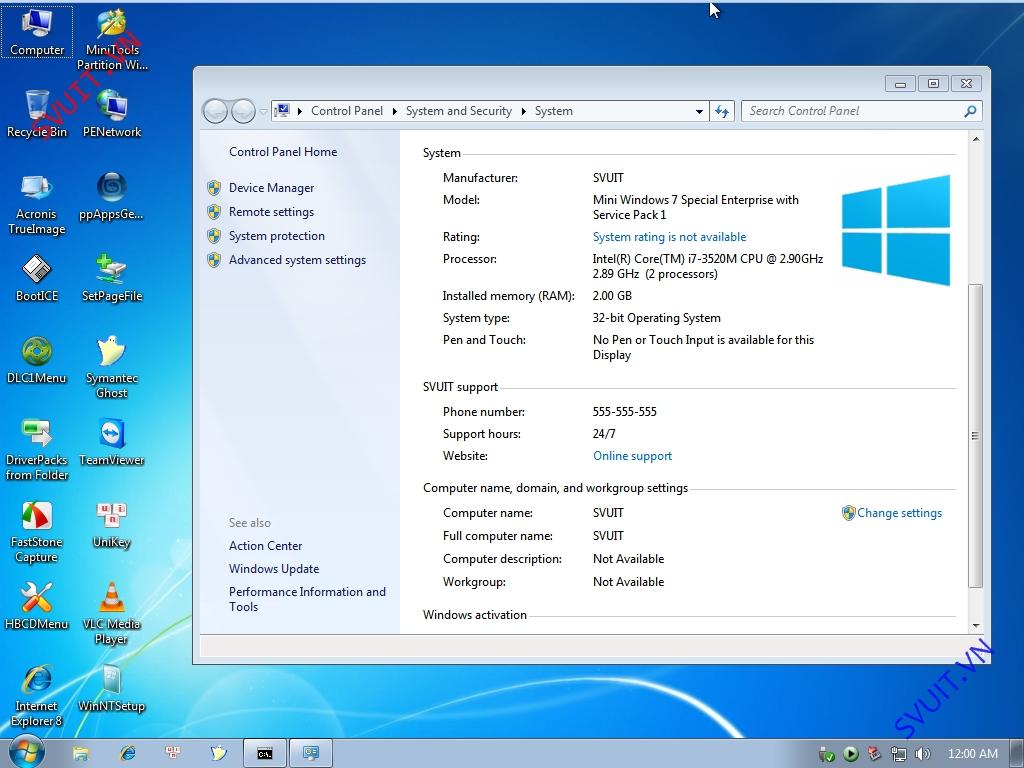Click scrollbar up arrow in System window
1024x768 pixels.
(976, 139)
